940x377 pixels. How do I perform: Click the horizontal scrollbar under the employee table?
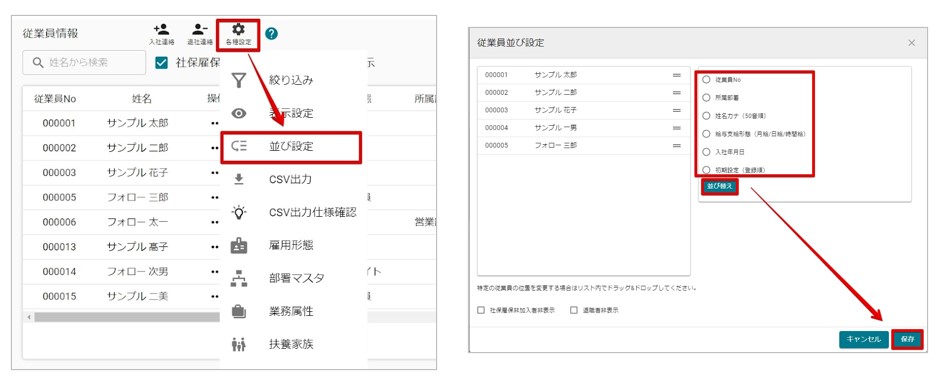click(126, 317)
